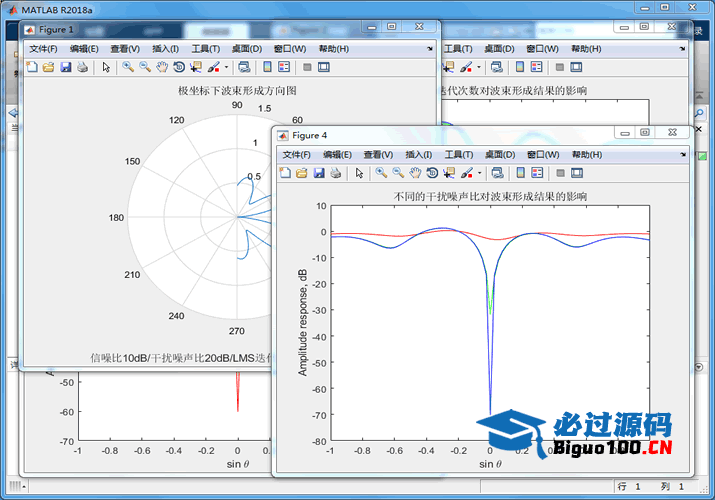Open 帮助(H) menu in Figure 4
Viewport: 715px width, 500px height.
coord(587,155)
